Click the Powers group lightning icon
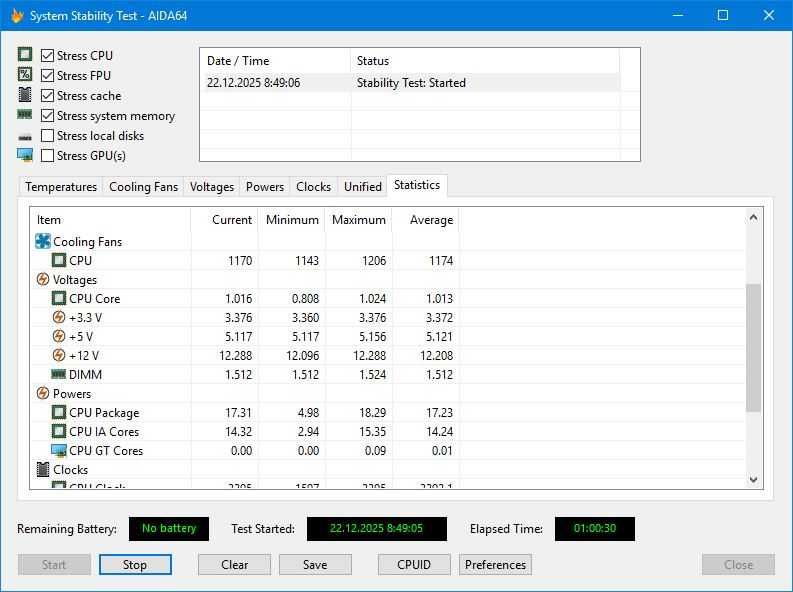Viewport: 793px width, 592px height. coord(42,393)
